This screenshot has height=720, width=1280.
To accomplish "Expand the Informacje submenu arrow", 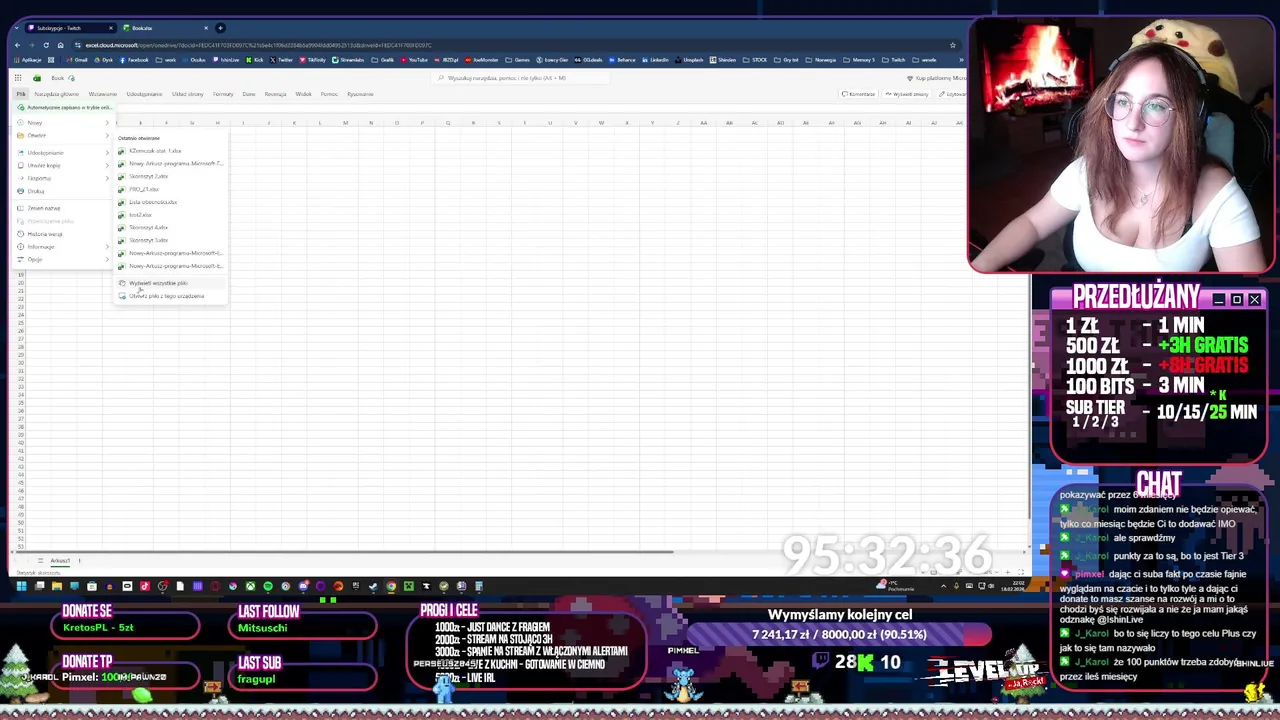I will 107,247.
